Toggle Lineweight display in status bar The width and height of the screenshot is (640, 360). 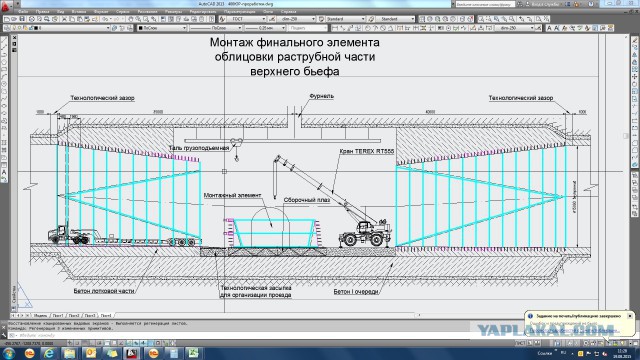(x=144, y=343)
